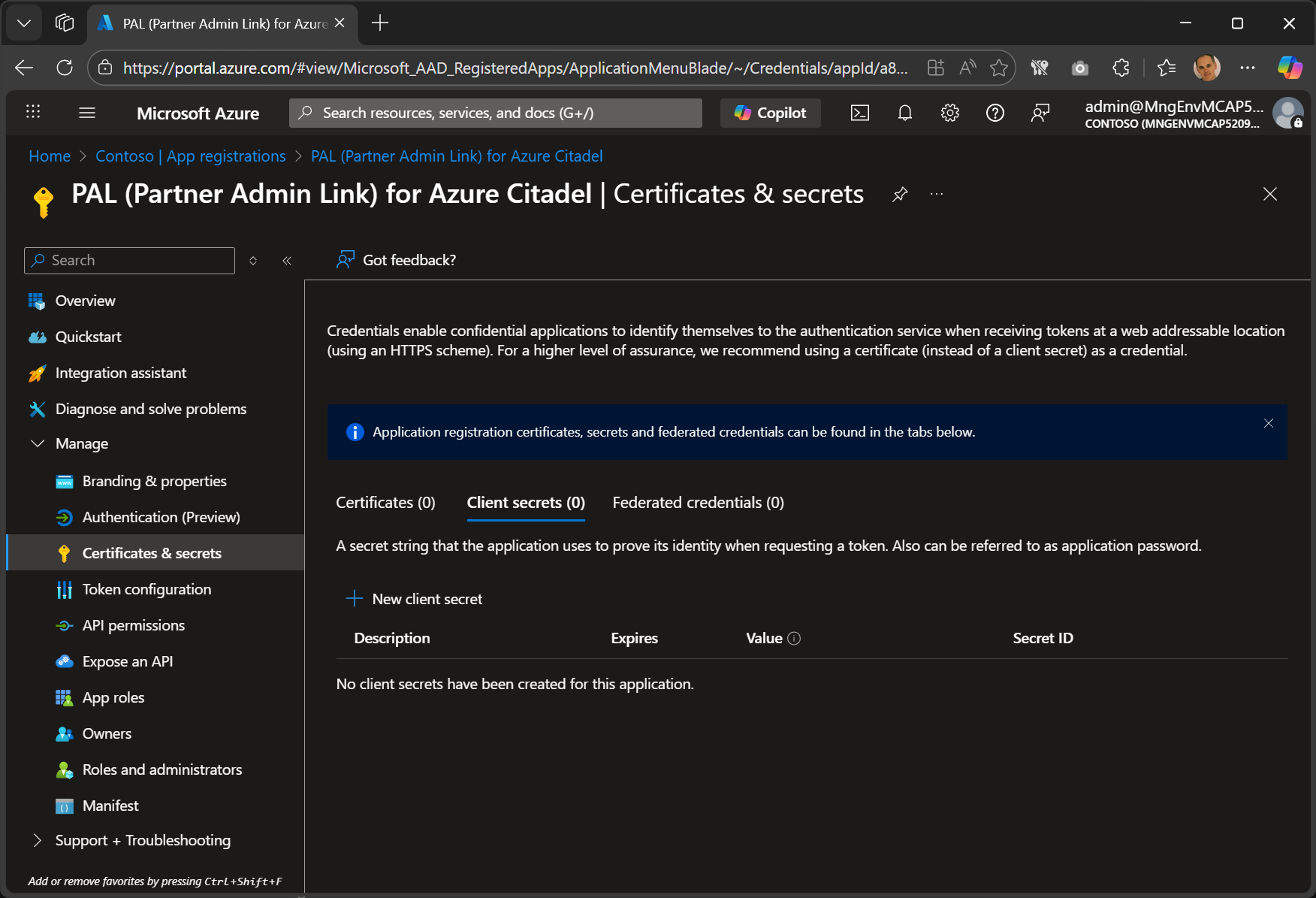Dismiss the blue information banner

tap(1268, 423)
